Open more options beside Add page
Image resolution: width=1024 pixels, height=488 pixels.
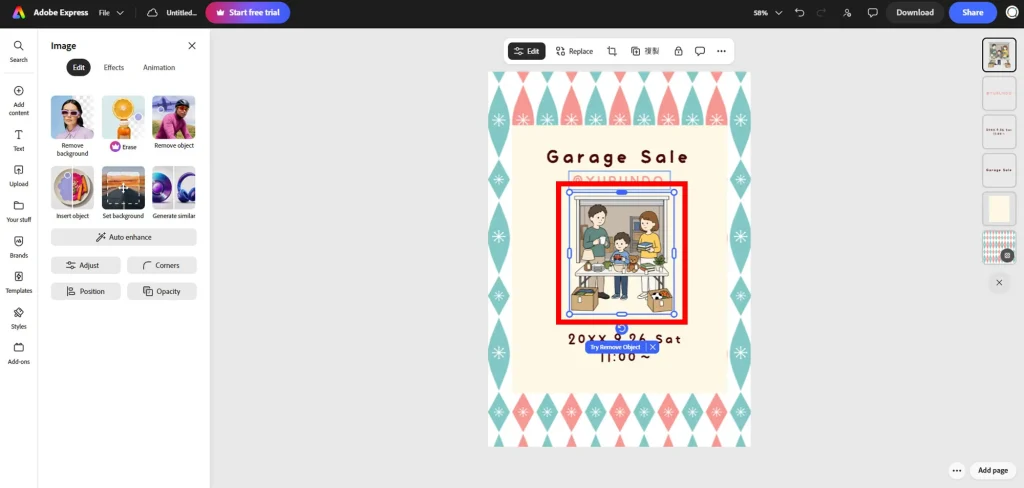click(x=957, y=470)
